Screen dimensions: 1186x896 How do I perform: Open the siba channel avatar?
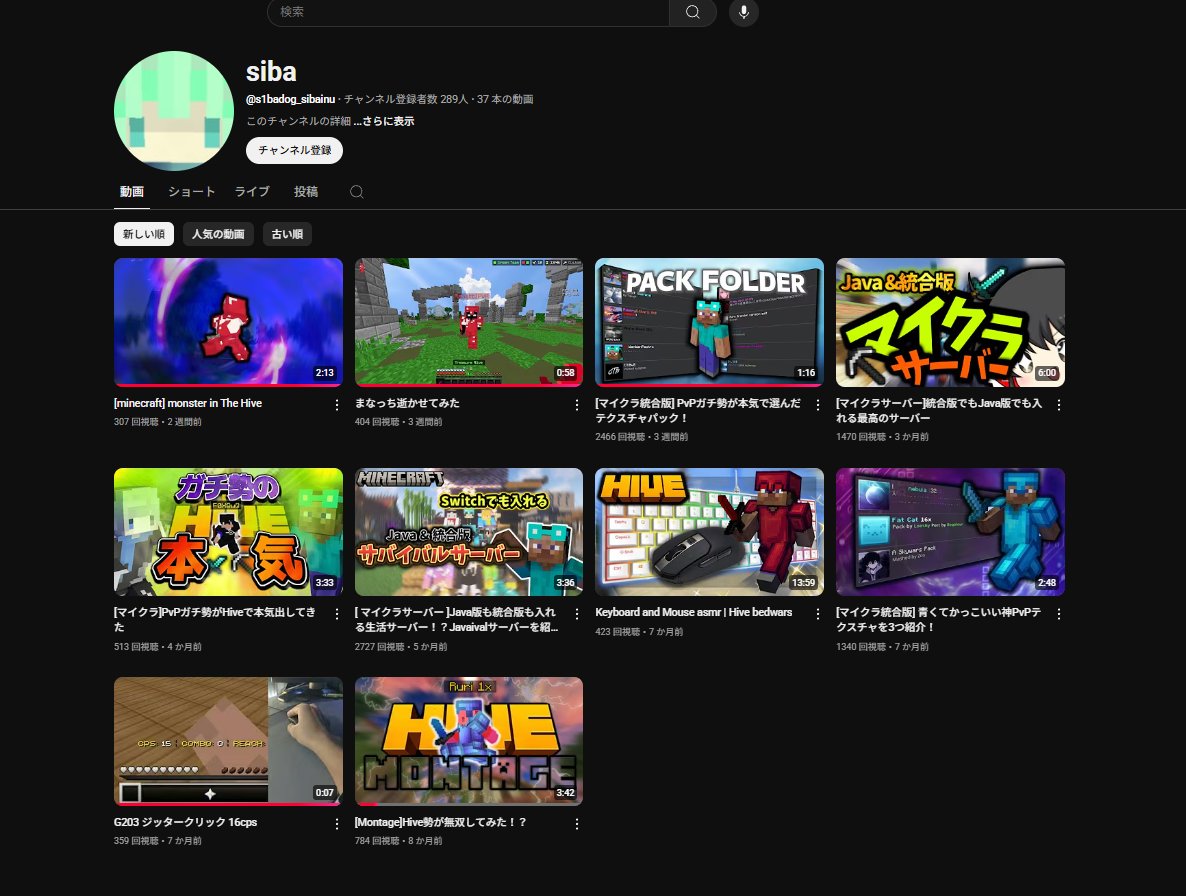point(174,111)
